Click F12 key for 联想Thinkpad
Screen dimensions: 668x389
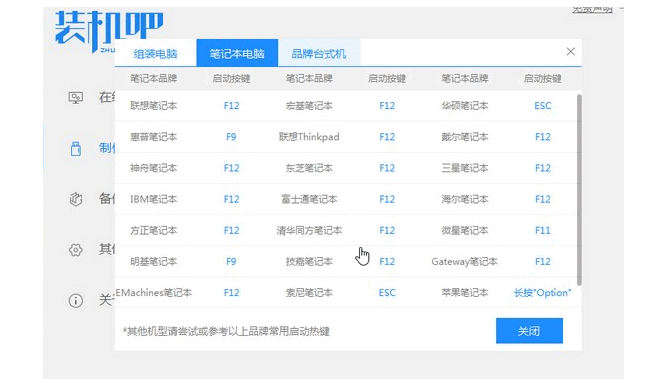pos(387,137)
